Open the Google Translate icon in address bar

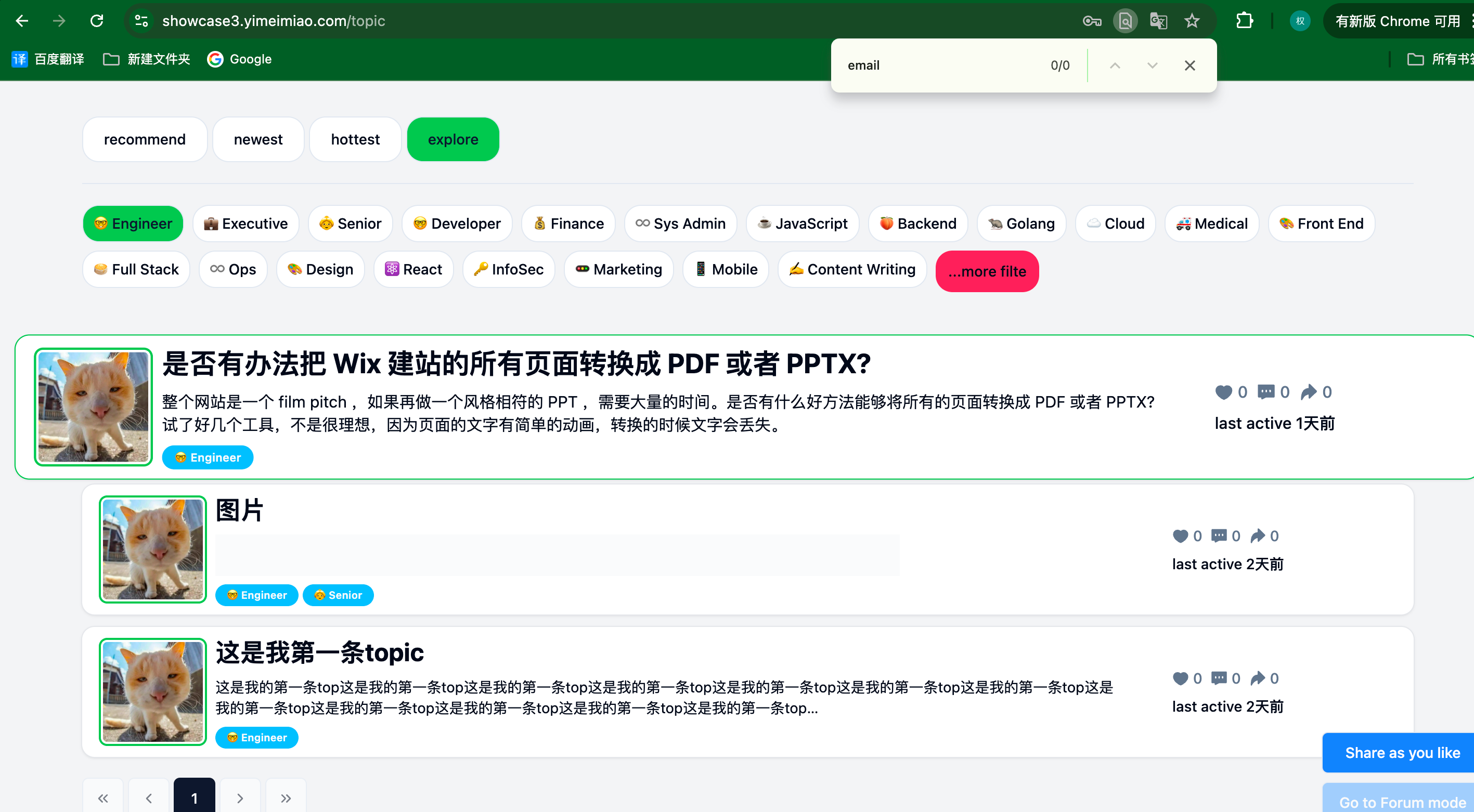1158,21
